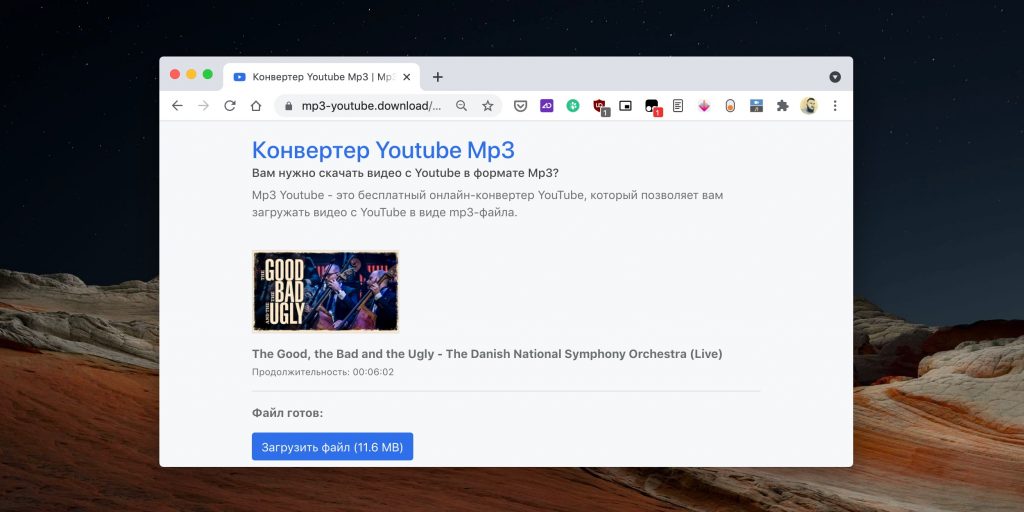The height and width of the screenshot is (512, 1024).
Task: Click the black extension icon with red badge
Action: point(652,106)
